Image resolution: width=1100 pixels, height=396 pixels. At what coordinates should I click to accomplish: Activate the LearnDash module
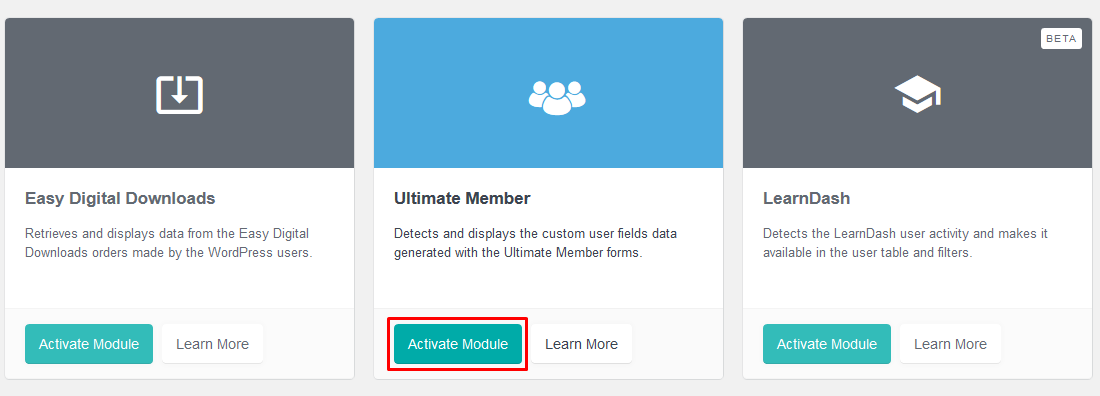[x=827, y=344]
